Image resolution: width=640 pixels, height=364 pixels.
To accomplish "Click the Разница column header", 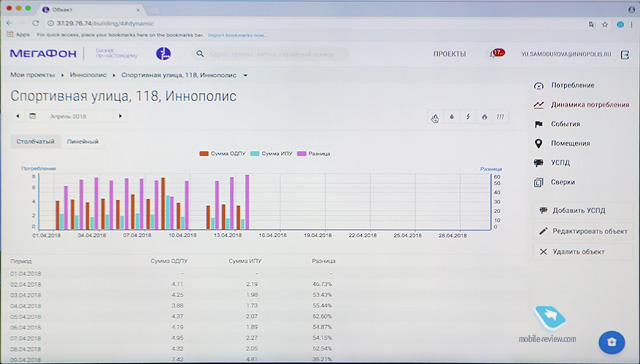I will point(323,261).
